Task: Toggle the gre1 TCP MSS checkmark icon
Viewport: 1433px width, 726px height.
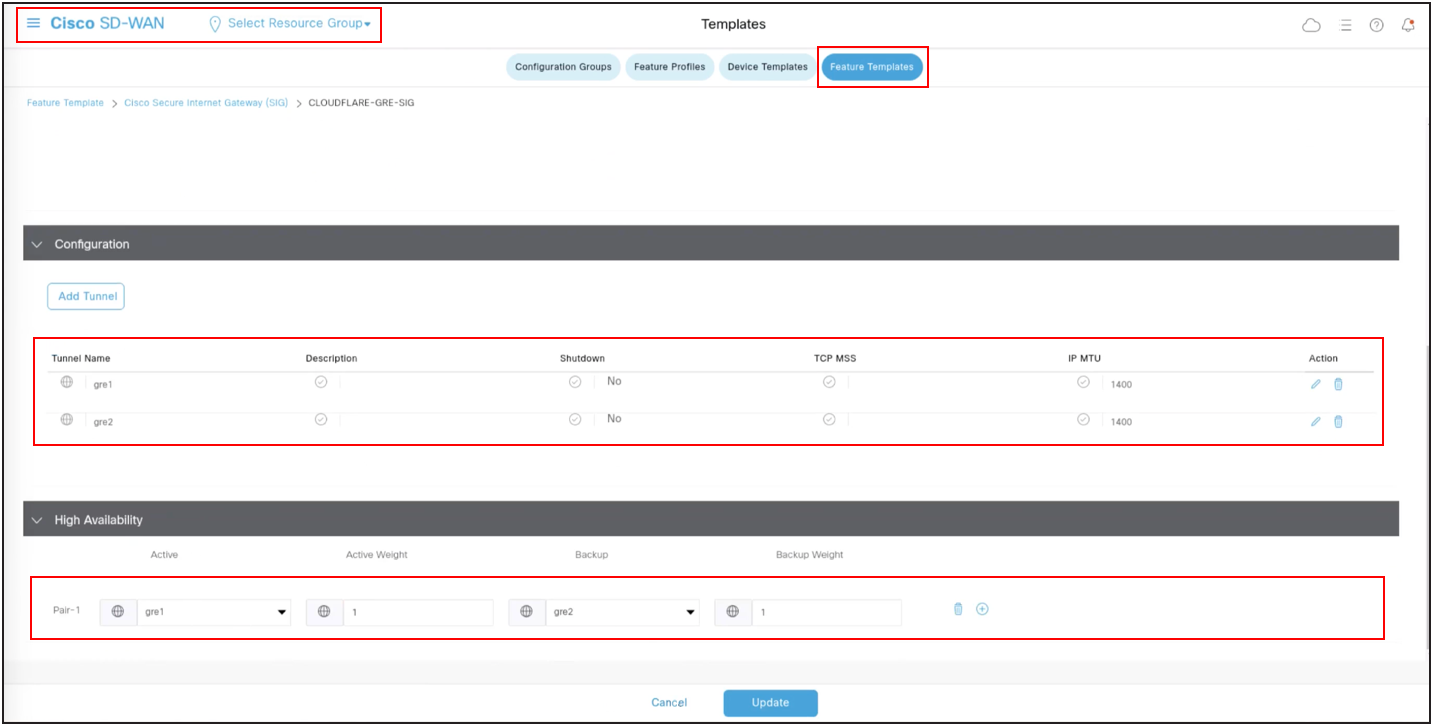Action: [829, 382]
